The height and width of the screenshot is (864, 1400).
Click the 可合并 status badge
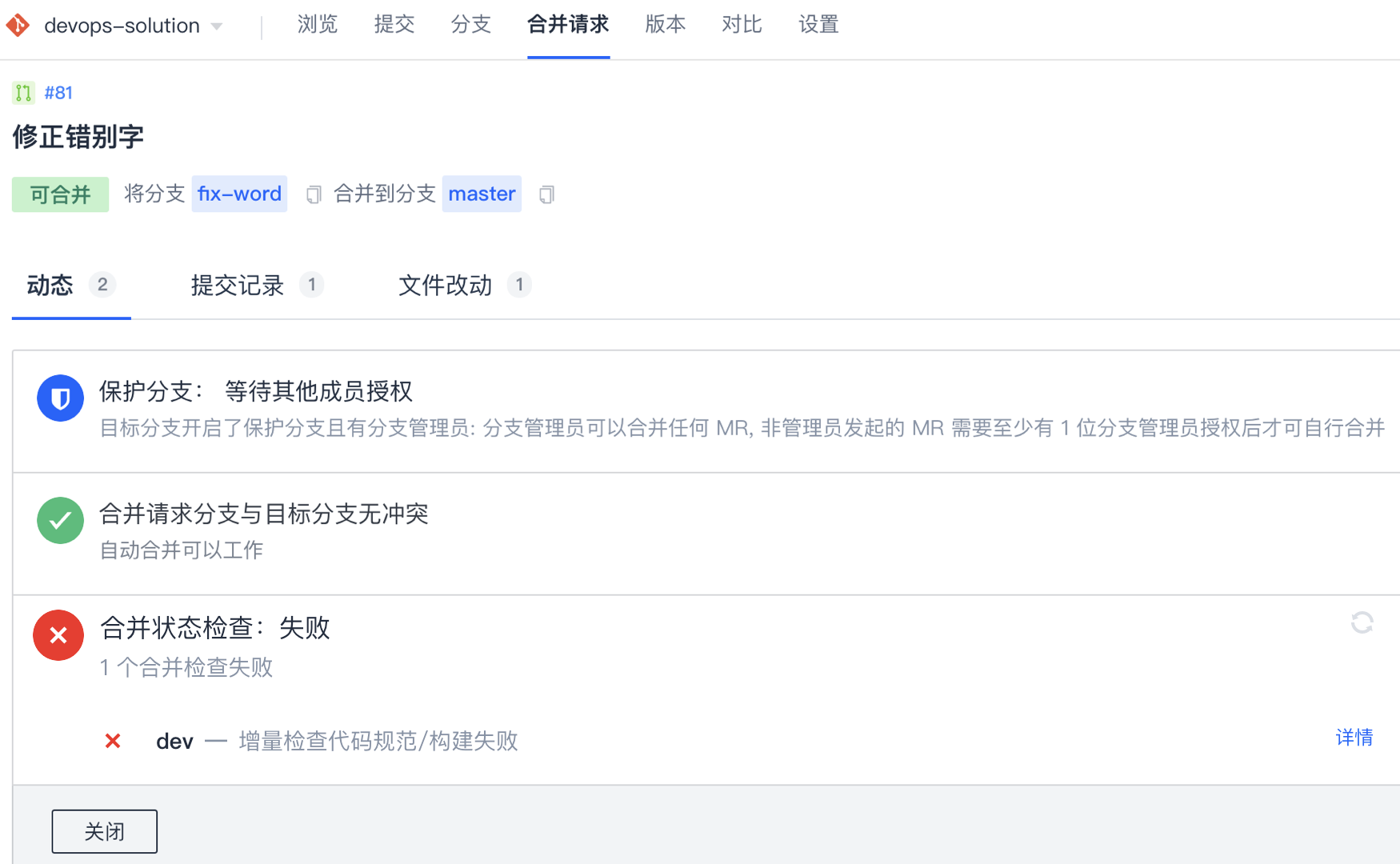coord(60,194)
